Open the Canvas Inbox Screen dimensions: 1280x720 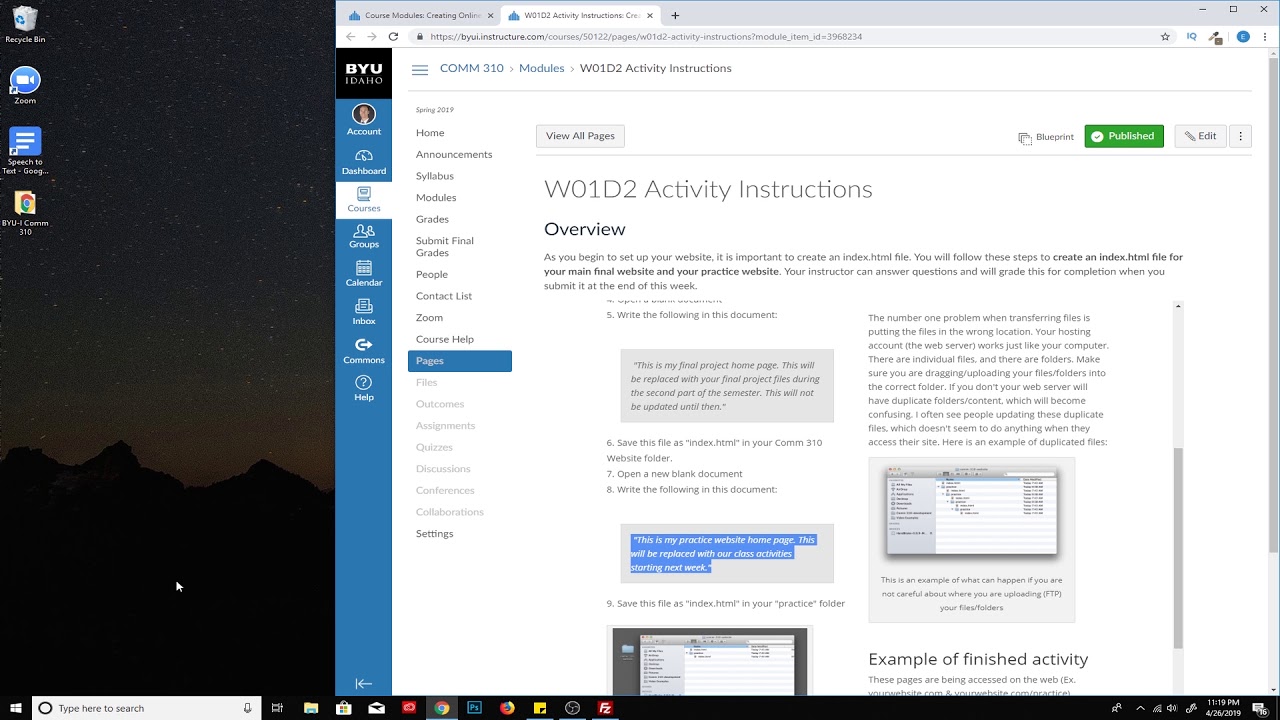pyautogui.click(x=364, y=312)
